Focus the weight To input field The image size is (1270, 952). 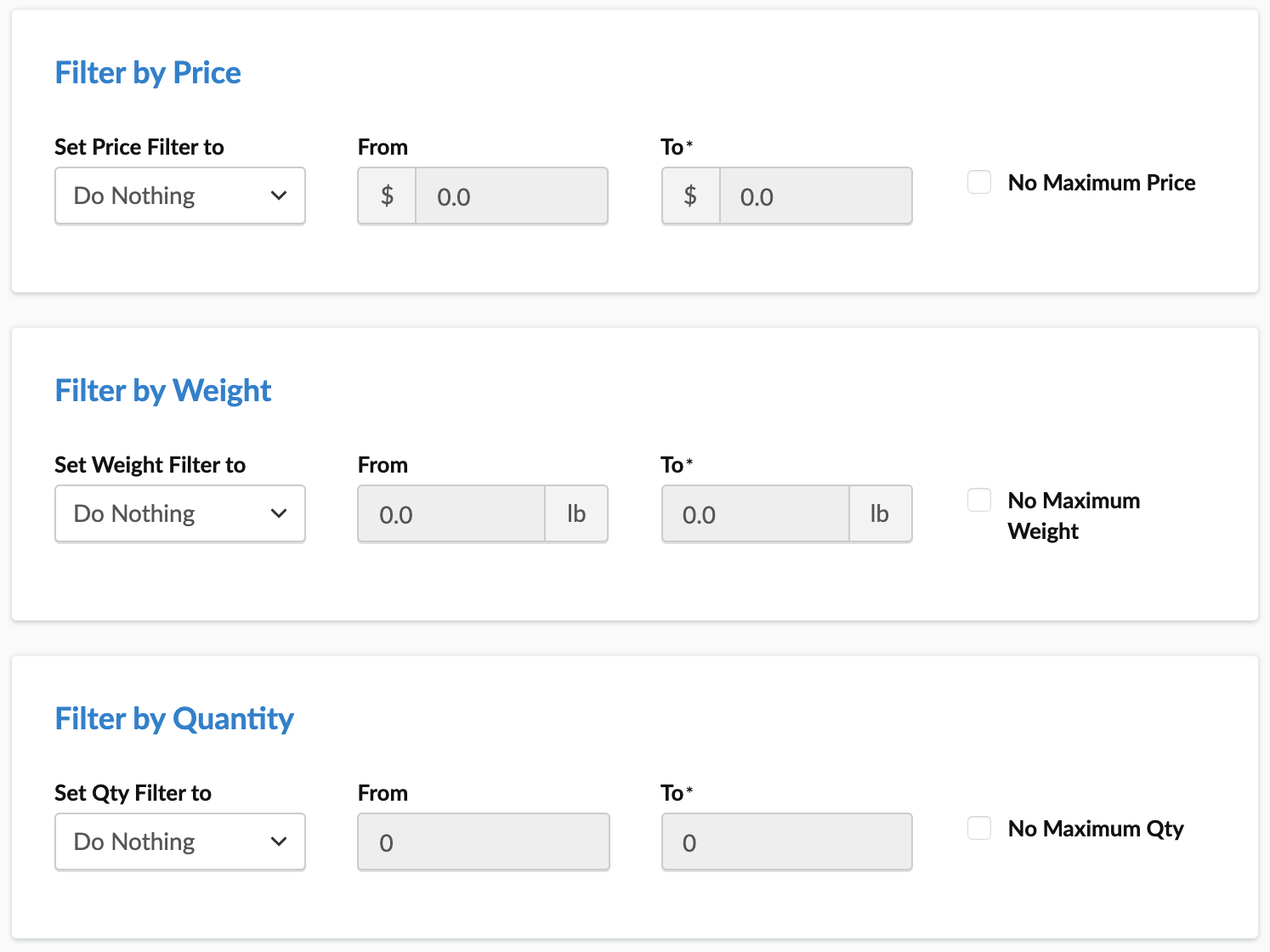tap(755, 514)
